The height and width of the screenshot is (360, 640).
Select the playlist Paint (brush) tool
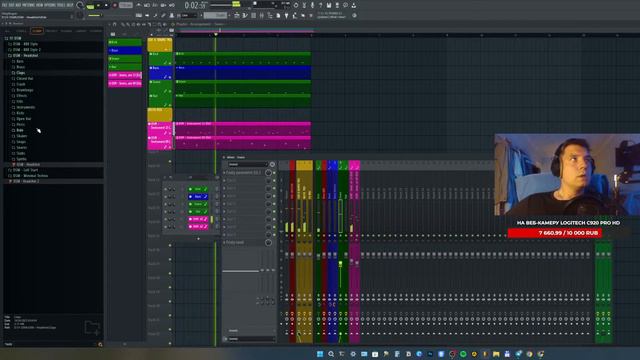click(128, 24)
